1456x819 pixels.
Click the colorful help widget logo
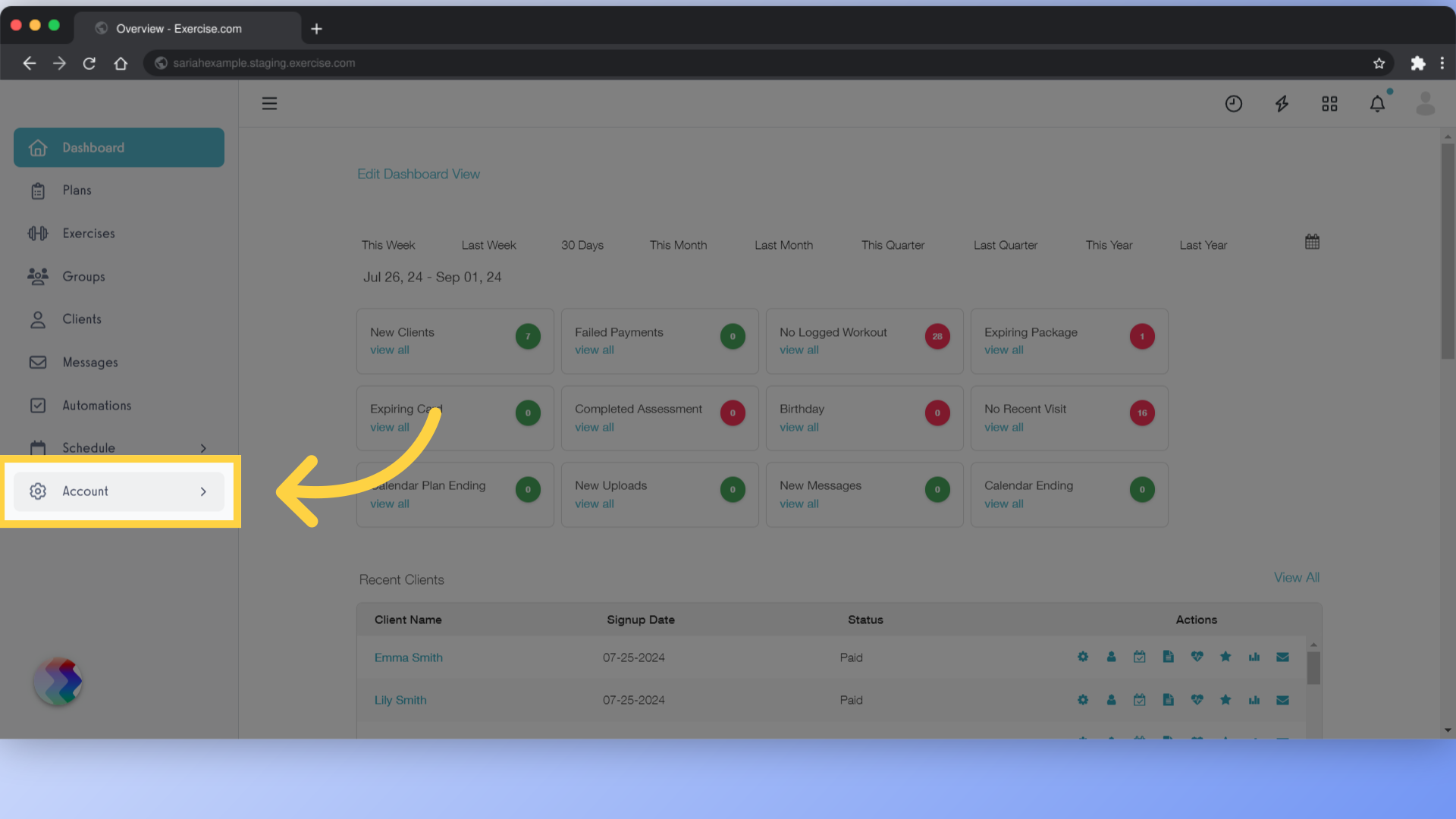tap(58, 681)
